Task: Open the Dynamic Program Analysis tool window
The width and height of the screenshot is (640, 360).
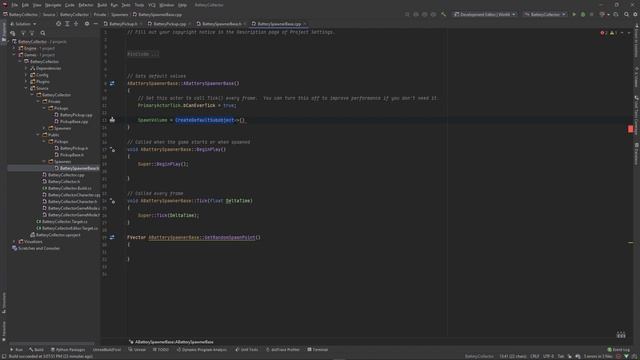Action: click(x=202, y=350)
